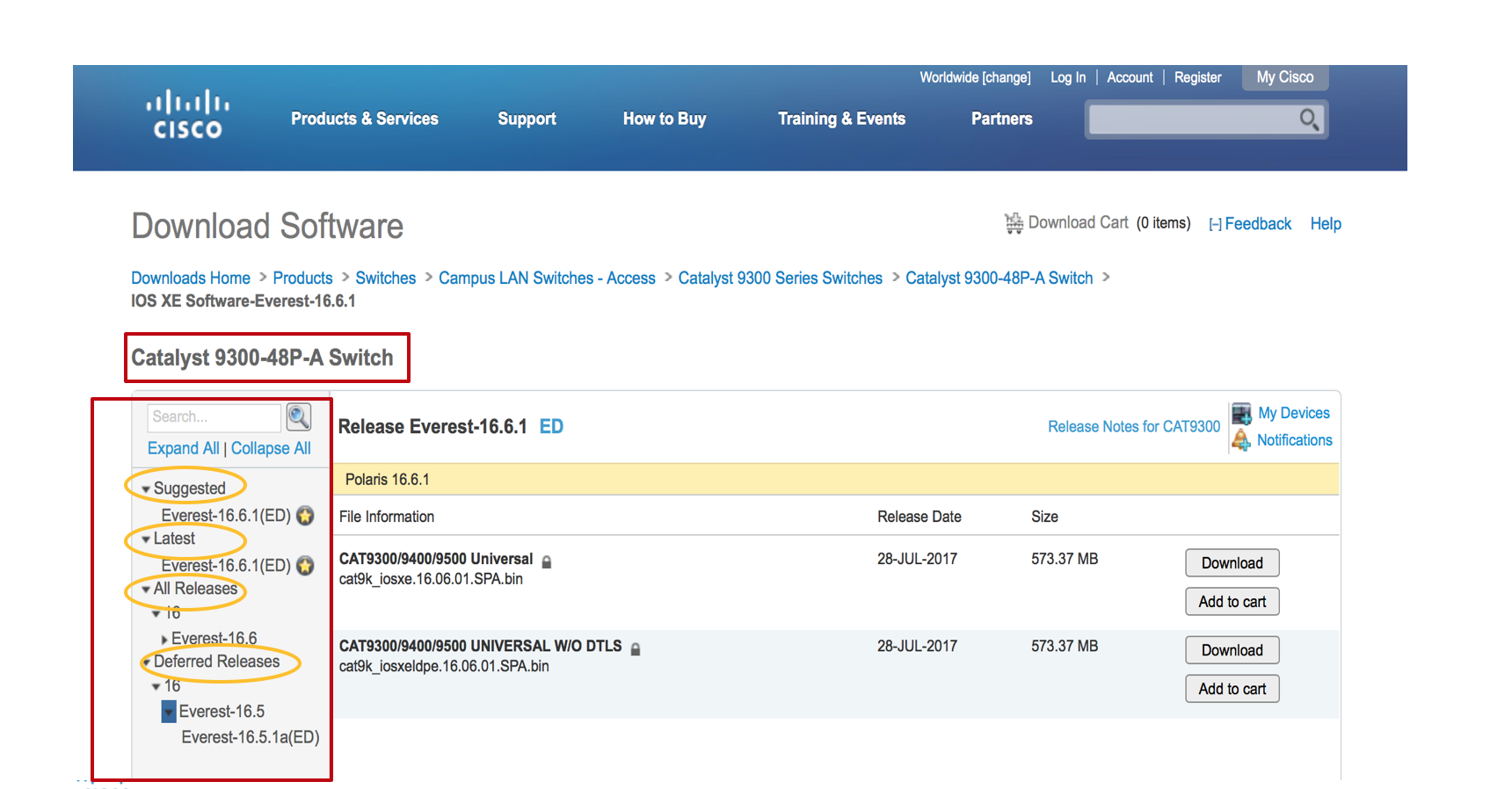Click the Feedback bracket icon
This screenshot has height=789, width=1512.
(x=1215, y=225)
